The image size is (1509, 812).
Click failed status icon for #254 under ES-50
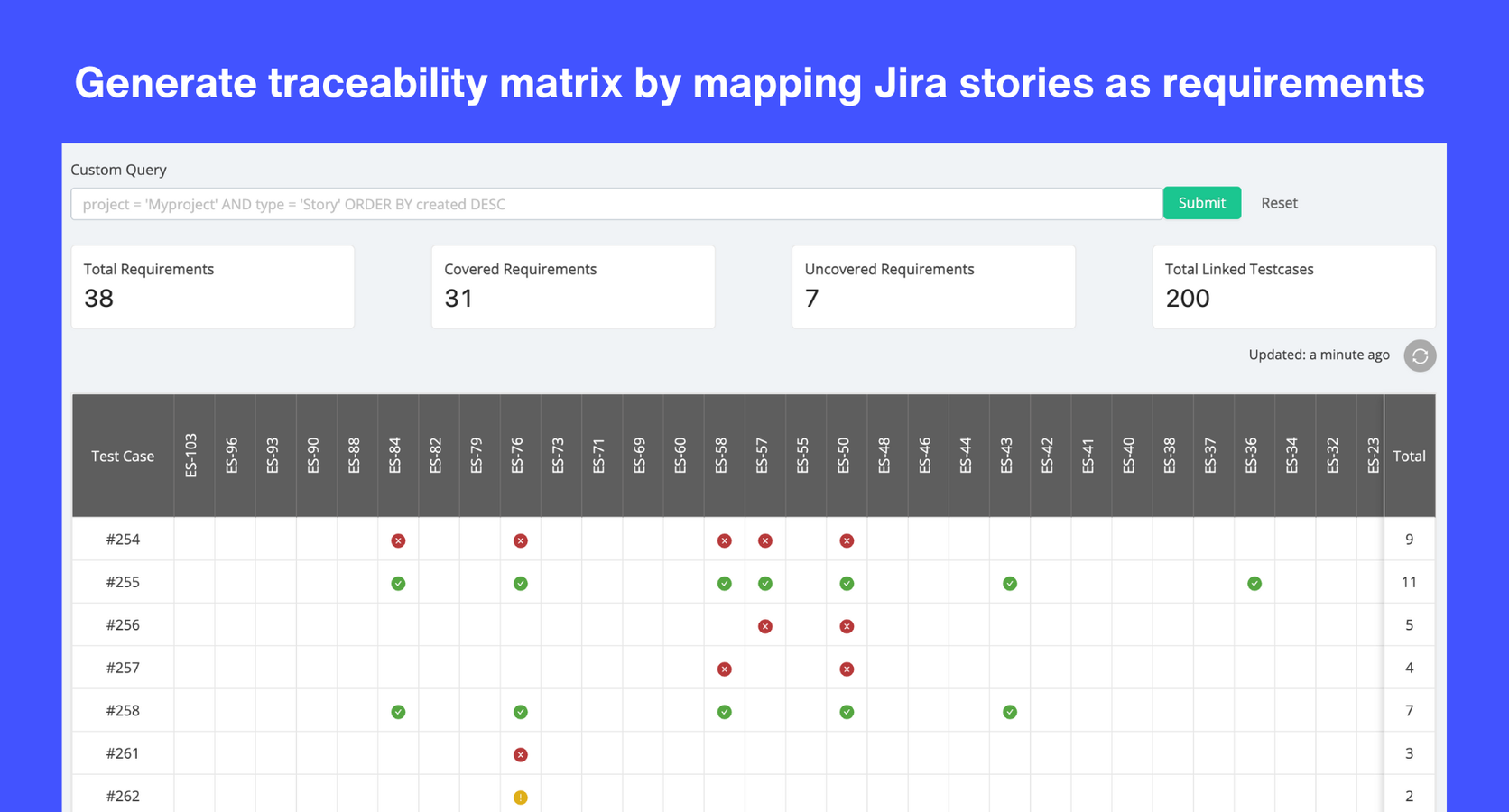click(847, 540)
